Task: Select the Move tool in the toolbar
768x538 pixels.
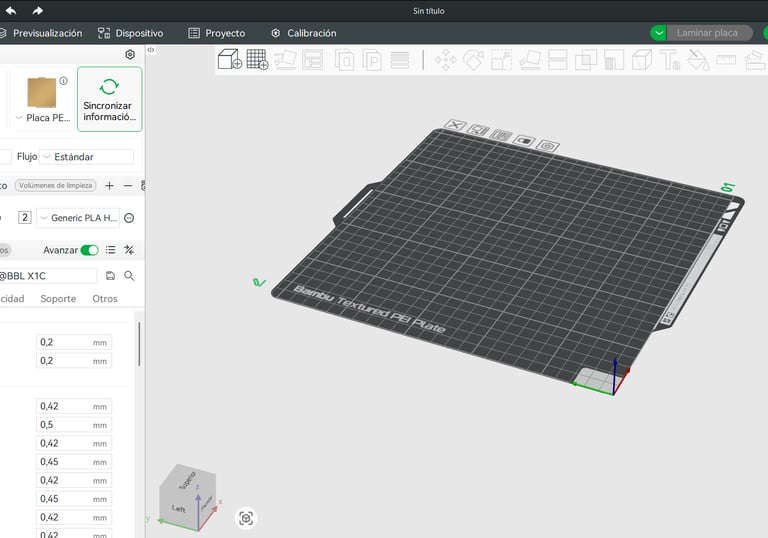Action: 445,60
